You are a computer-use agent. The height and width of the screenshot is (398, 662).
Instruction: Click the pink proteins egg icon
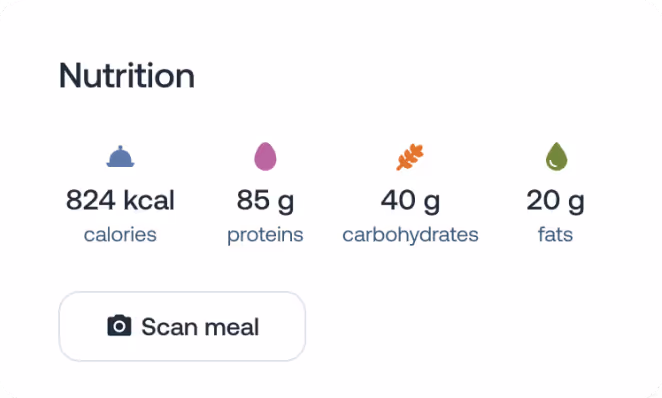point(265,157)
